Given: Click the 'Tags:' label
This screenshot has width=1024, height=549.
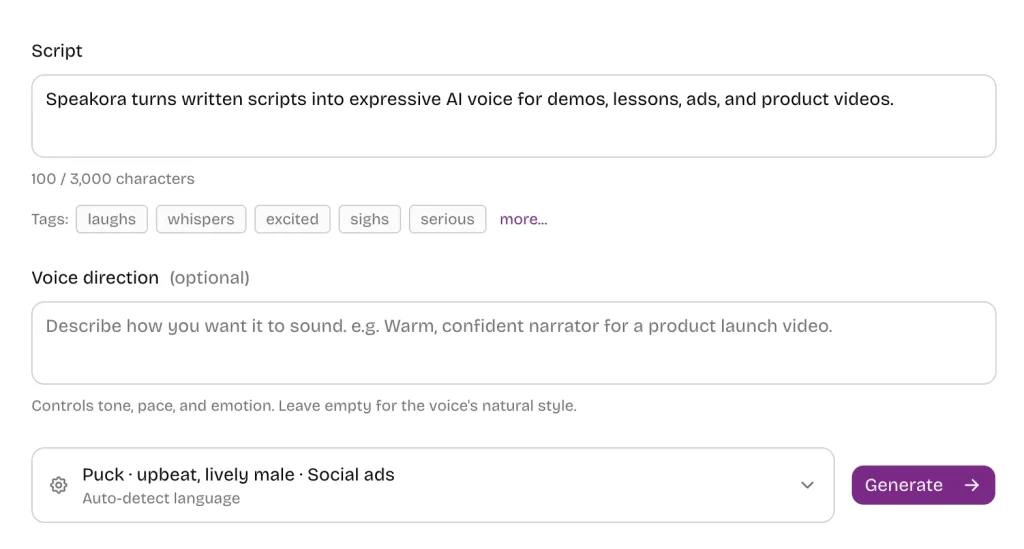Looking at the screenshot, I should [50, 219].
